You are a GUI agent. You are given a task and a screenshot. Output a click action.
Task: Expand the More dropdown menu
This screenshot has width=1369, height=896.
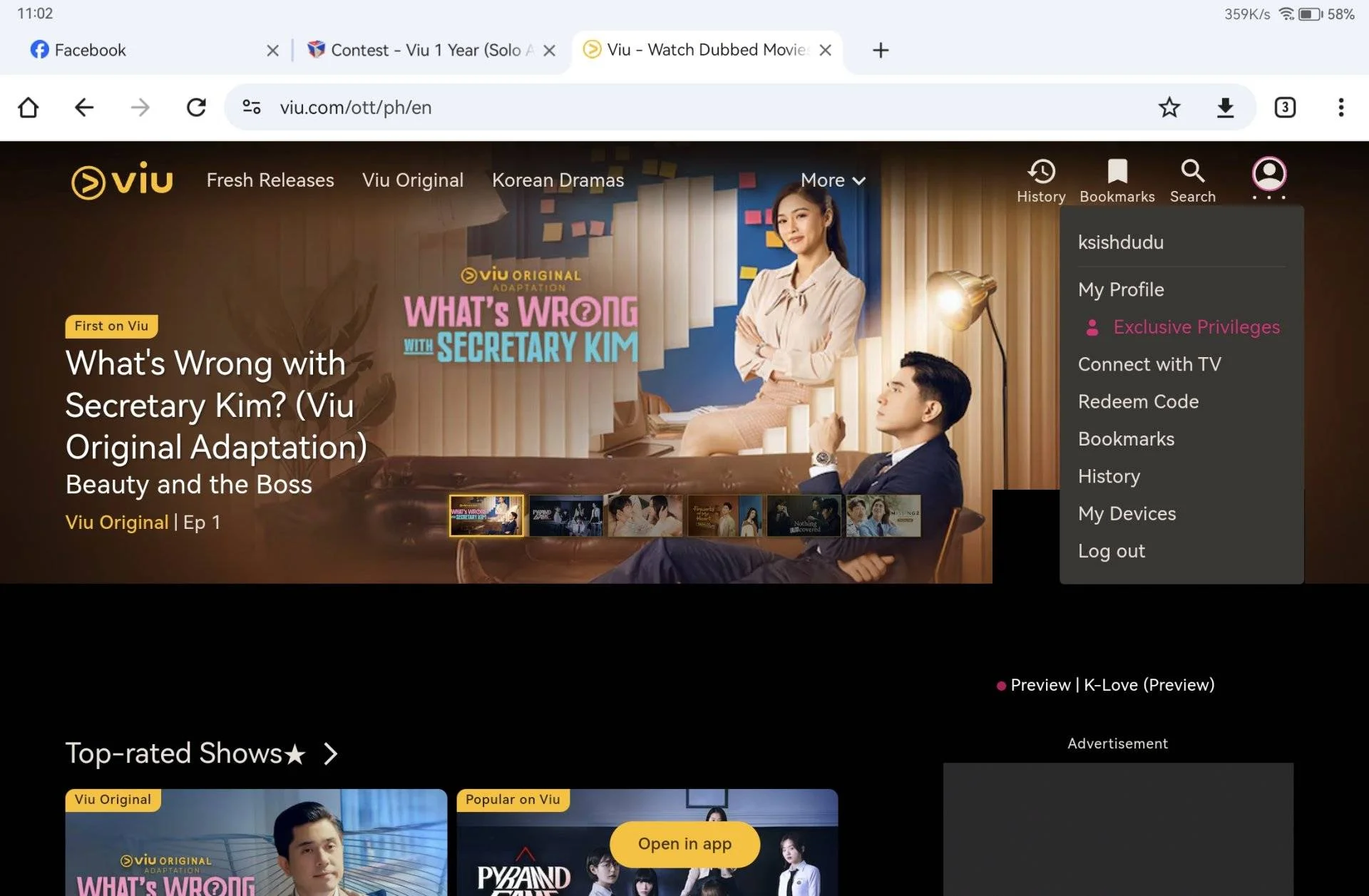(x=833, y=180)
